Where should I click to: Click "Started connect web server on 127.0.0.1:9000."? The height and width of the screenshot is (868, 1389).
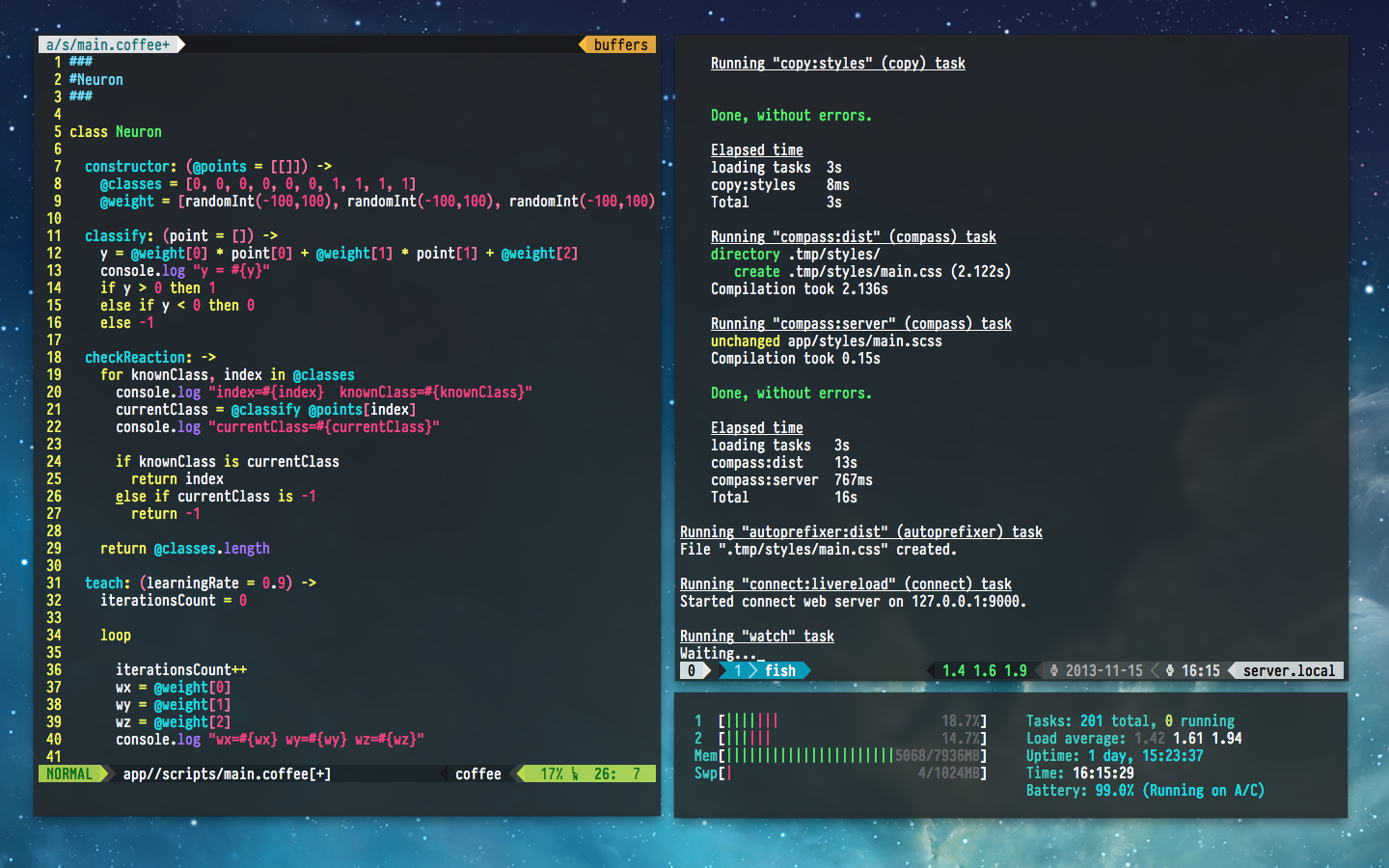tap(854, 602)
